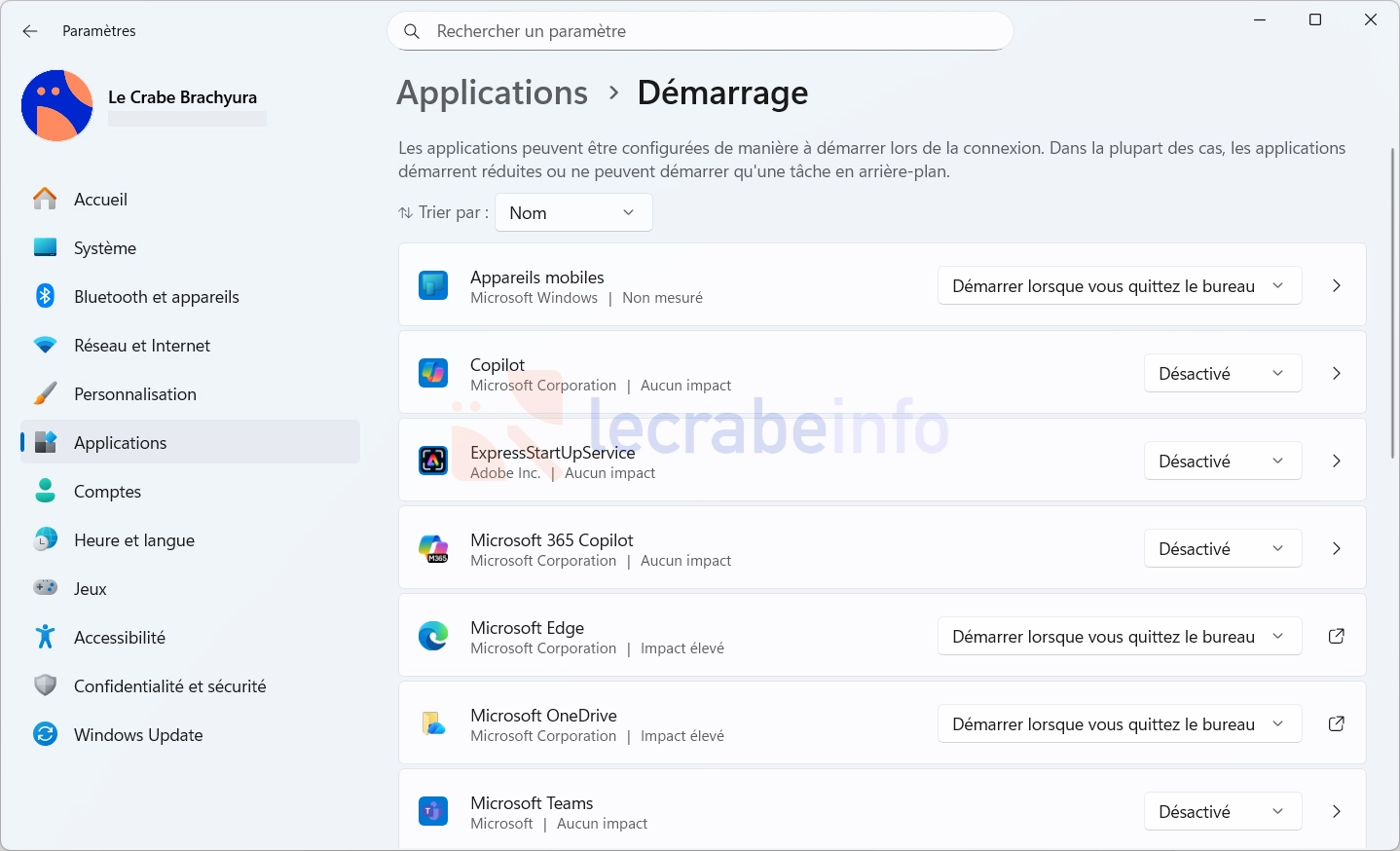Click the Microsoft Edge app icon
Screen dimensions: 1400x851
[x=433, y=636]
